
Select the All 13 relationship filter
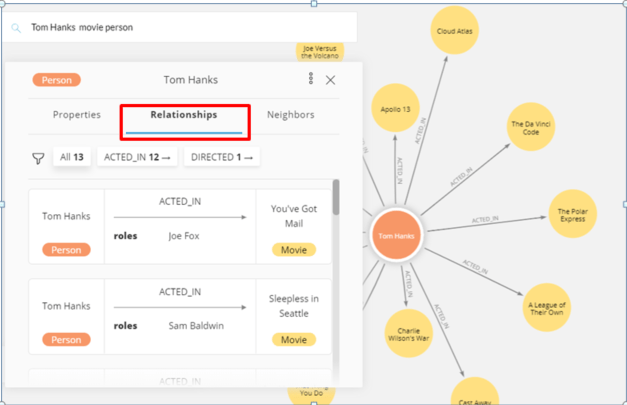pos(72,157)
